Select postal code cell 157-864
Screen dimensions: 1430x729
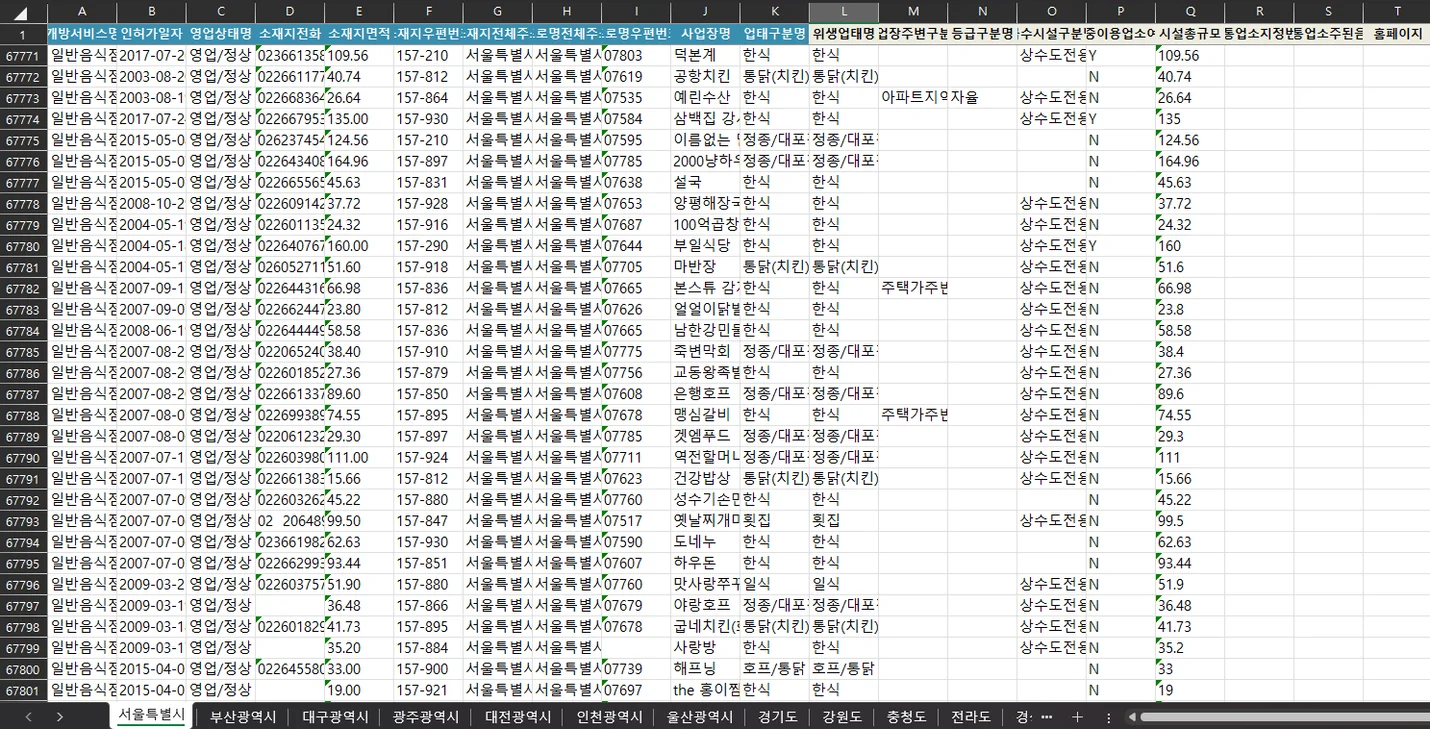pos(428,97)
